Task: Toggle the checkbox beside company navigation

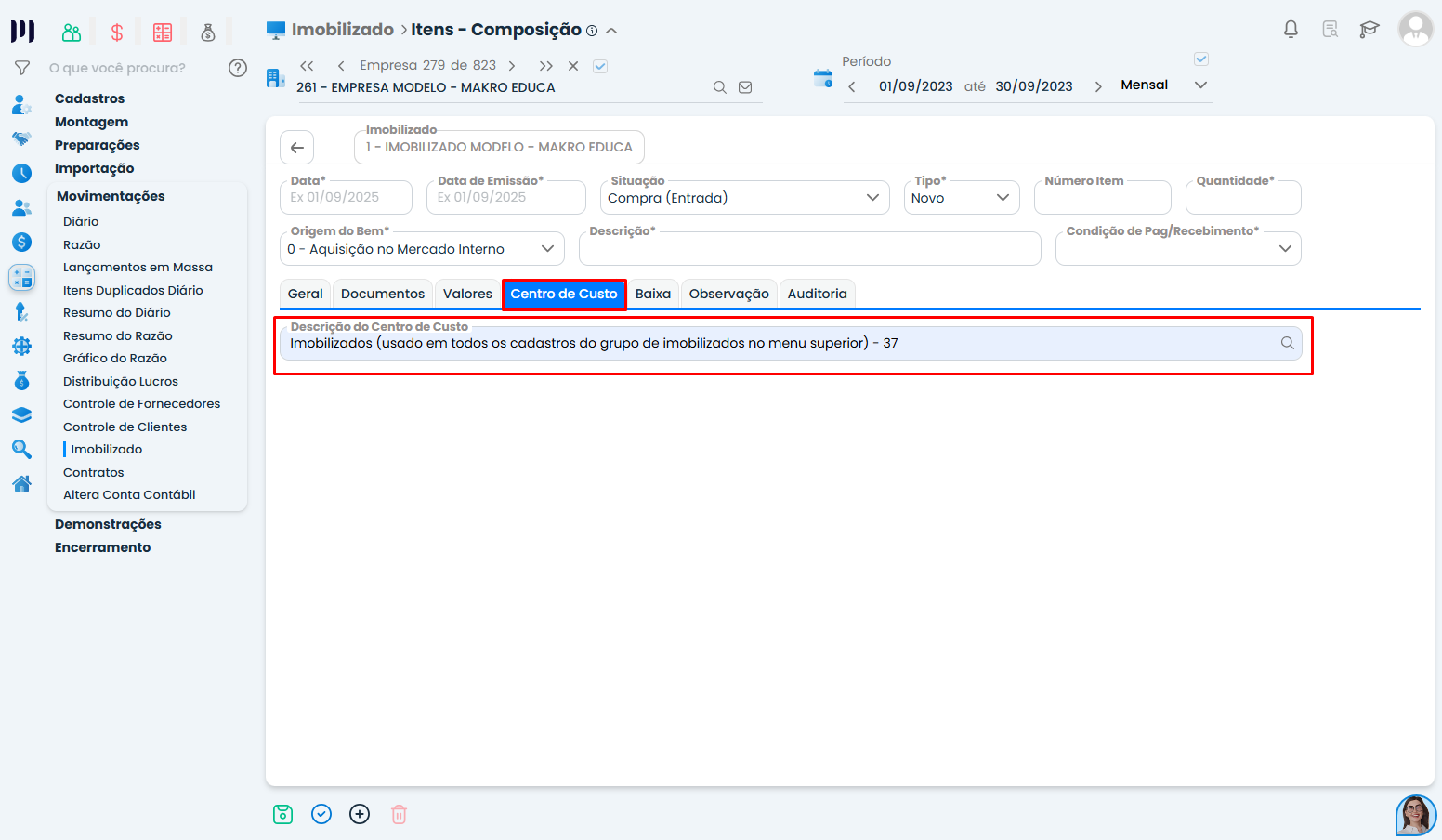Action: click(x=600, y=66)
